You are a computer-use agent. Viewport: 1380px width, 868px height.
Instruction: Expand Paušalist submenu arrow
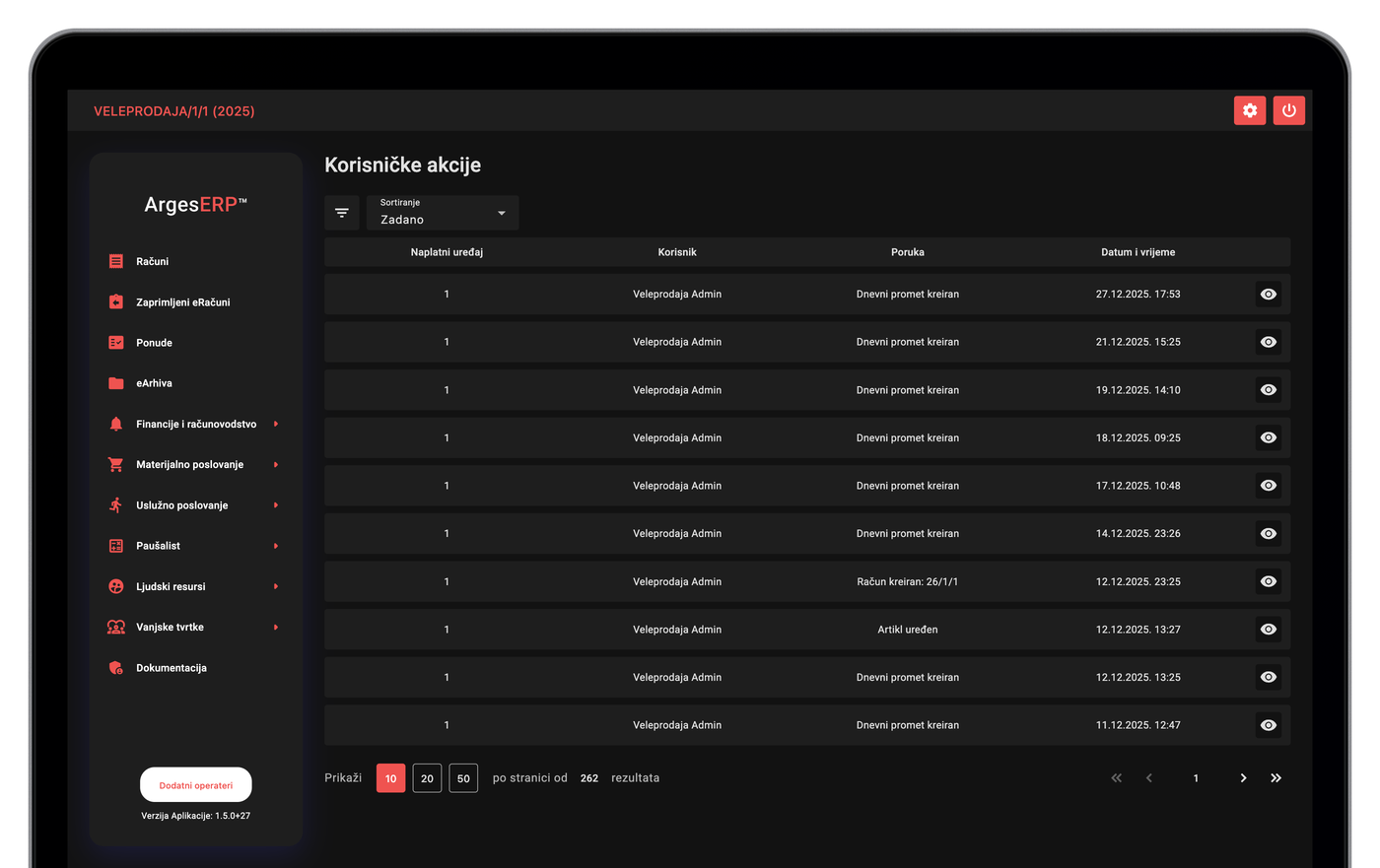pos(276,546)
